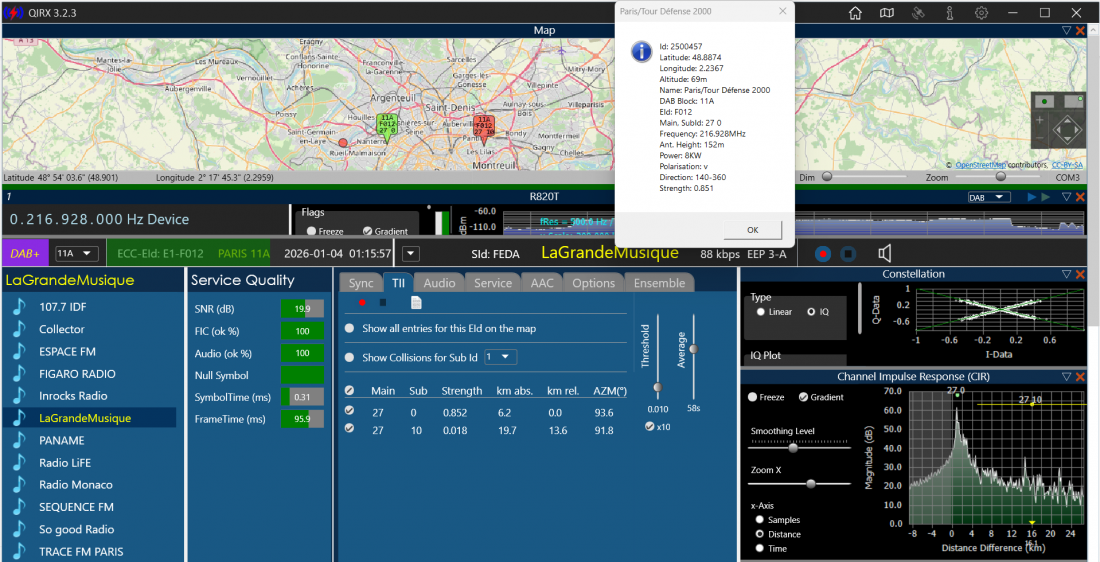Close the R820T panel with orange X

coord(1080,197)
